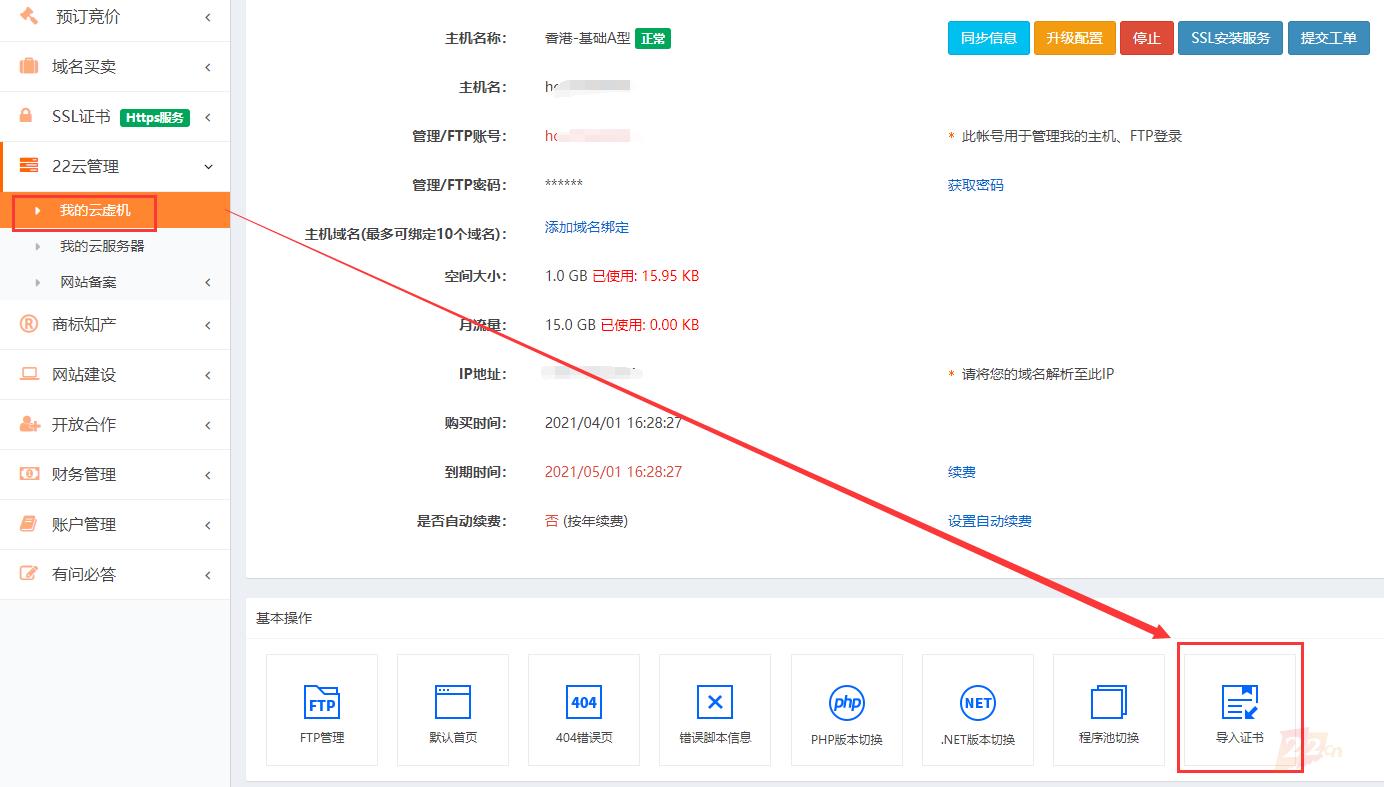Click the 请将您的域名解析至此IP note

point(1038,374)
